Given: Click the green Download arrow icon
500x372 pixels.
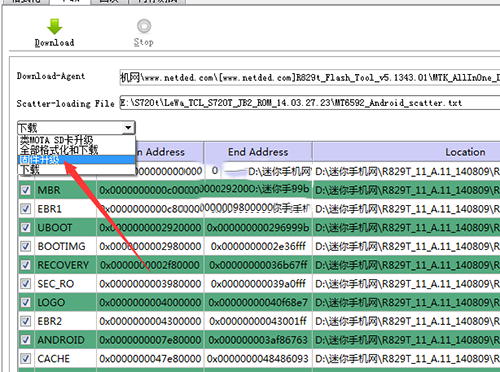Looking at the screenshot, I should click(x=55, y=27).
